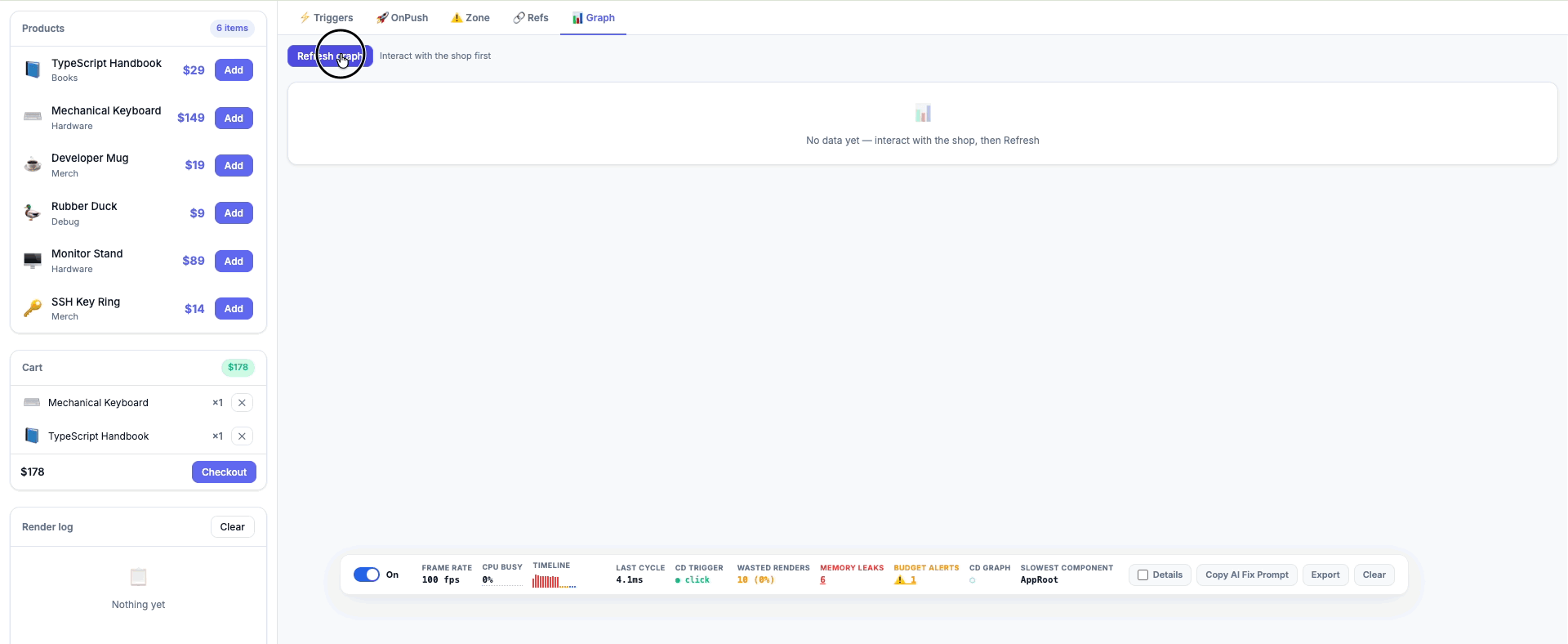The image size is (1568, 644).
Task: Click the Timeline bar chart
Action: (x=554, y=581)
